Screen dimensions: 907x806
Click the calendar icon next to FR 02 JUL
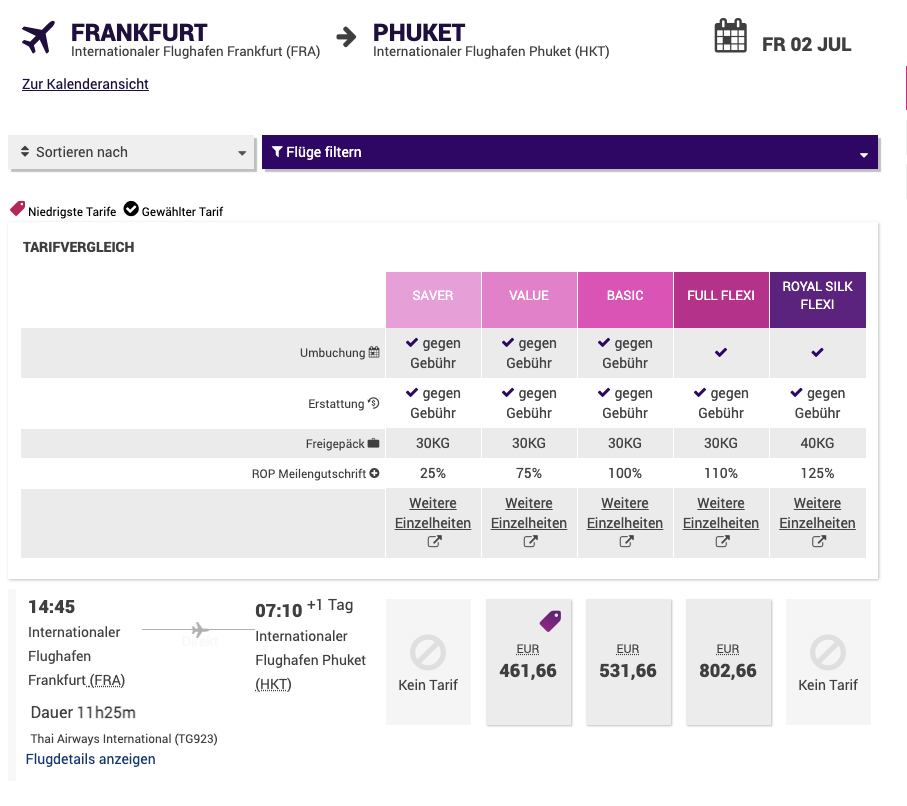731,37
